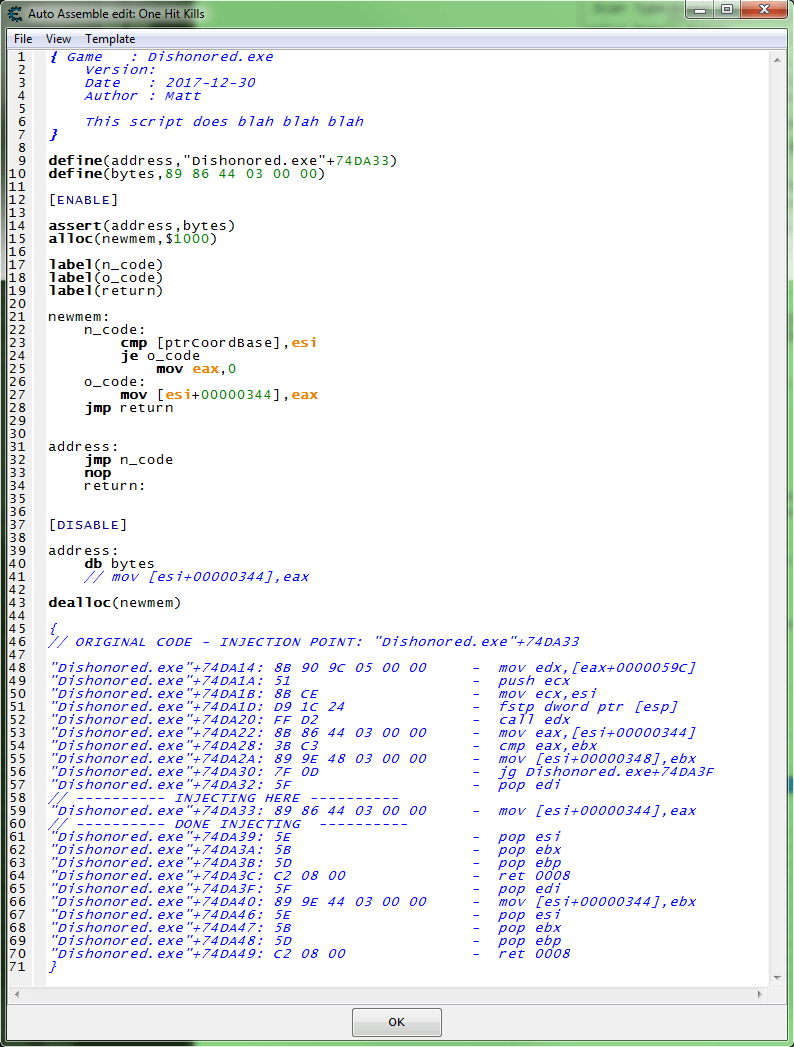Click the label(o_code) line
Screen dimensions: 794x1047
106,278
